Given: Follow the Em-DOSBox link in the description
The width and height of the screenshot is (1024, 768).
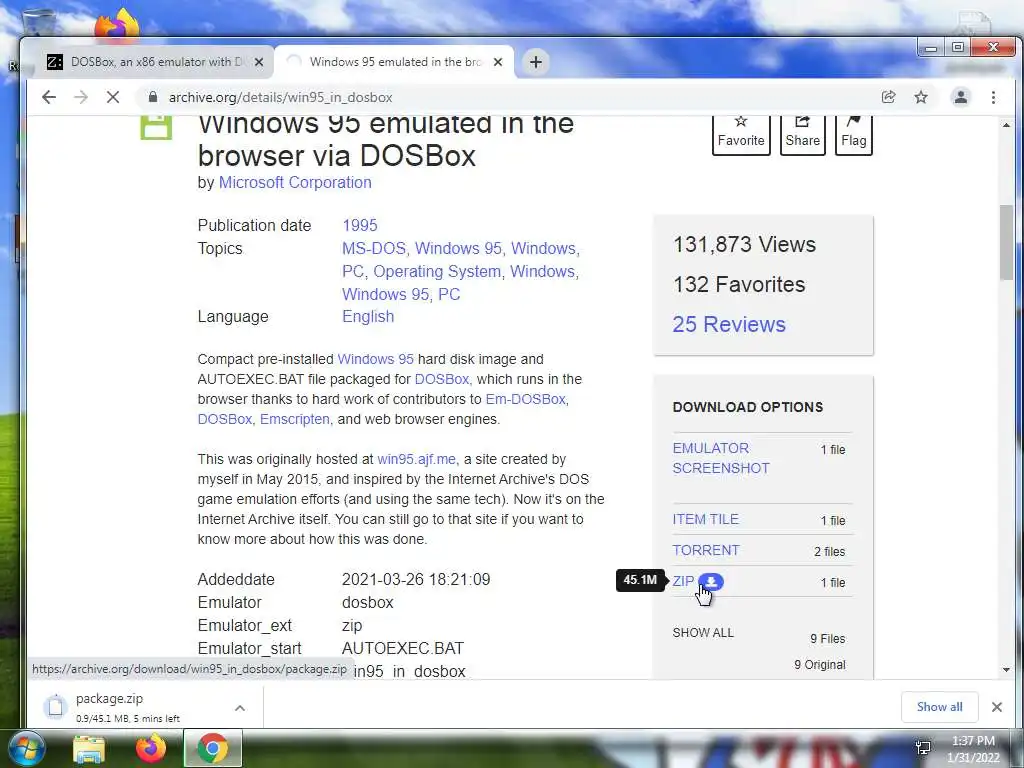Looking at the screenshot, I should (526, 399).
